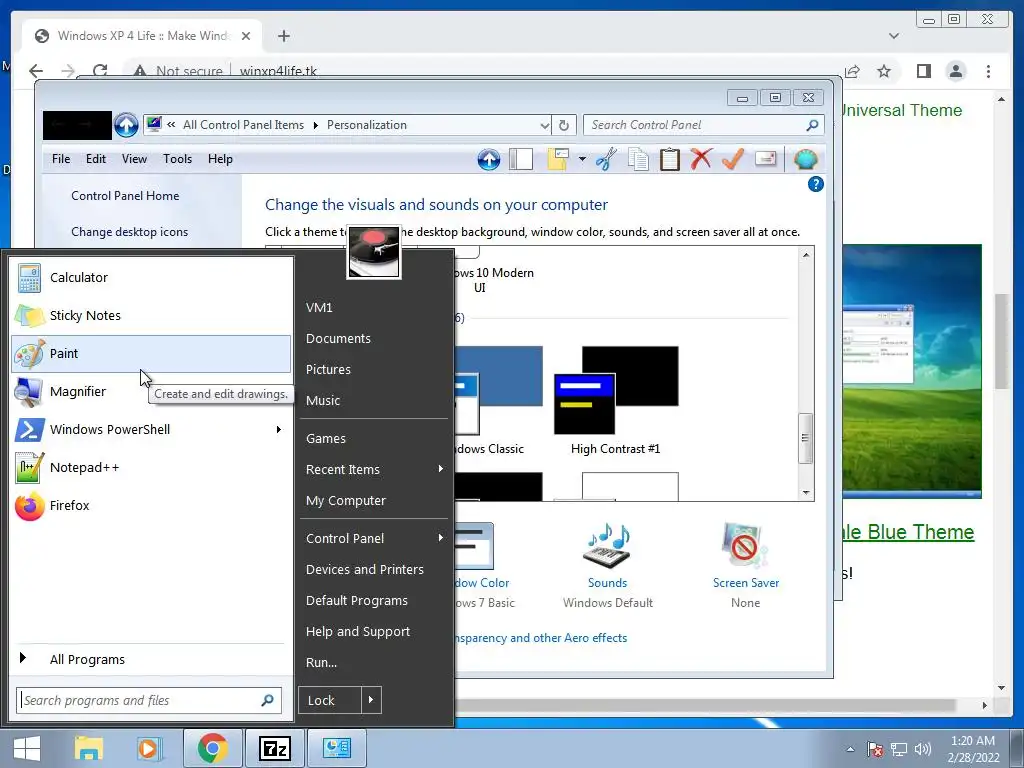This screenshot has height=768, width=1024.
Task: Expand Windows PowerShell submenu arrow
Action: pos(279,430)
